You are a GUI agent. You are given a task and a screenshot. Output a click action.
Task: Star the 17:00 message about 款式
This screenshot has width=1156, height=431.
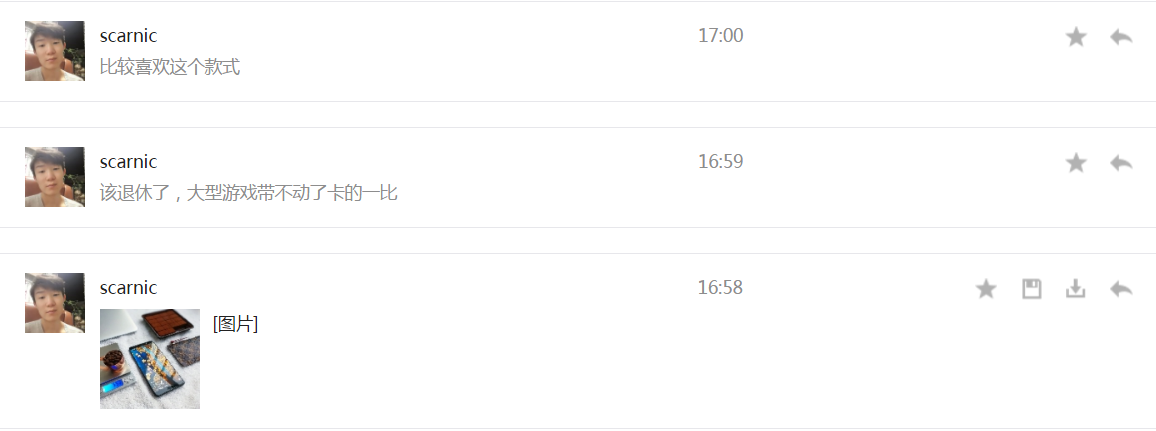1076,37
